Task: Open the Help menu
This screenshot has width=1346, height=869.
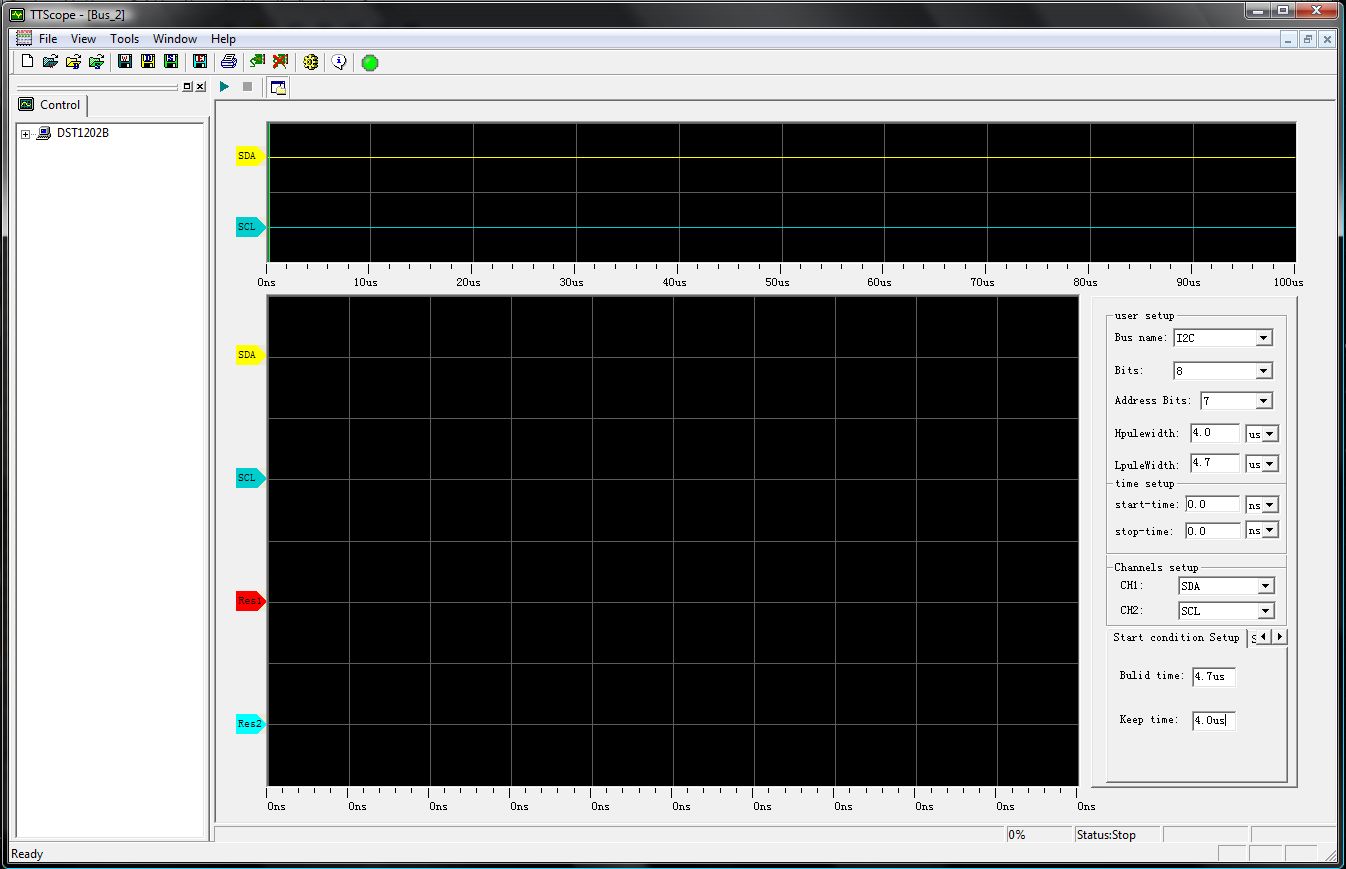Action: [x=223, y=39]
